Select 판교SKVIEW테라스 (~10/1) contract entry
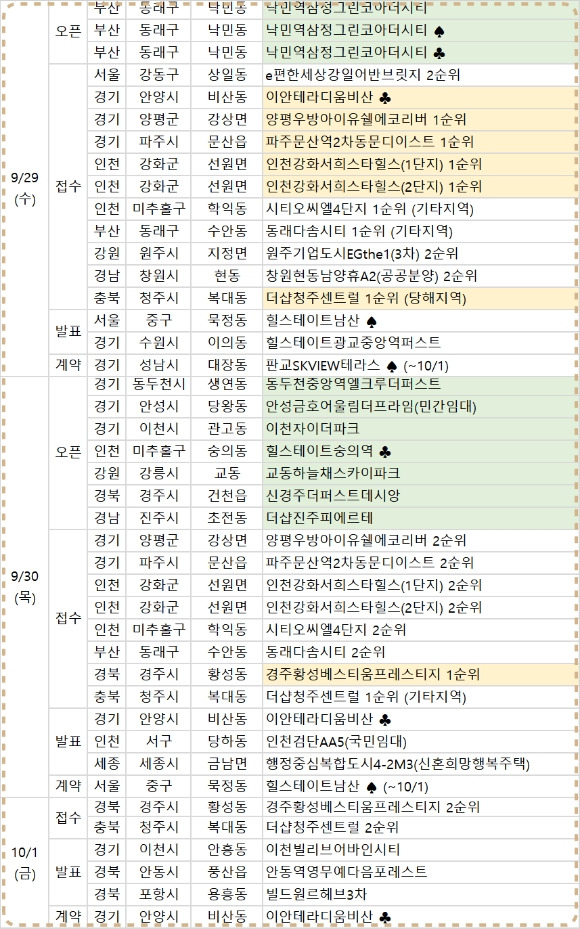580x929 pixels. click(357, 366)
